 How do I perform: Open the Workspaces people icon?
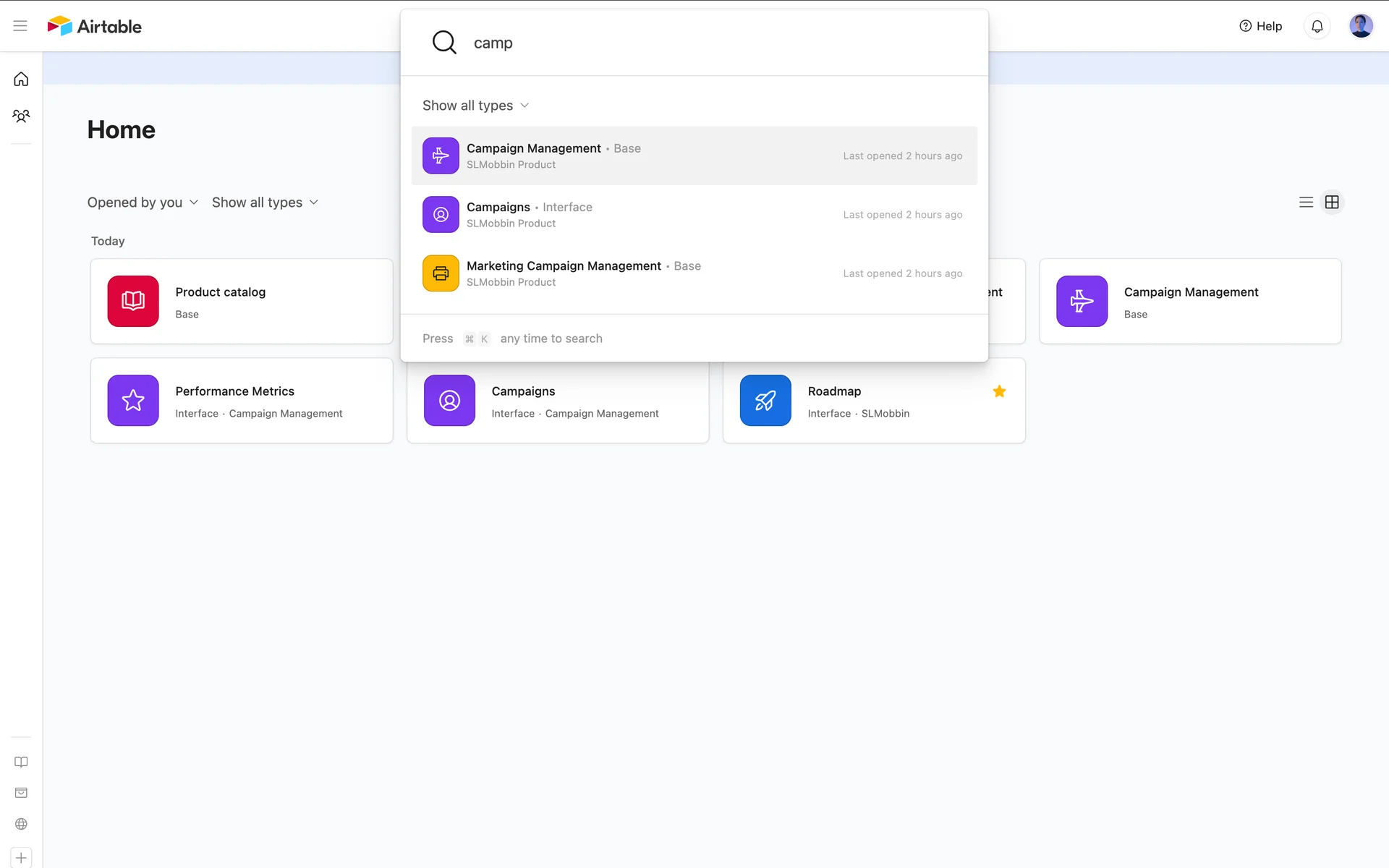(x=21, y=116)
